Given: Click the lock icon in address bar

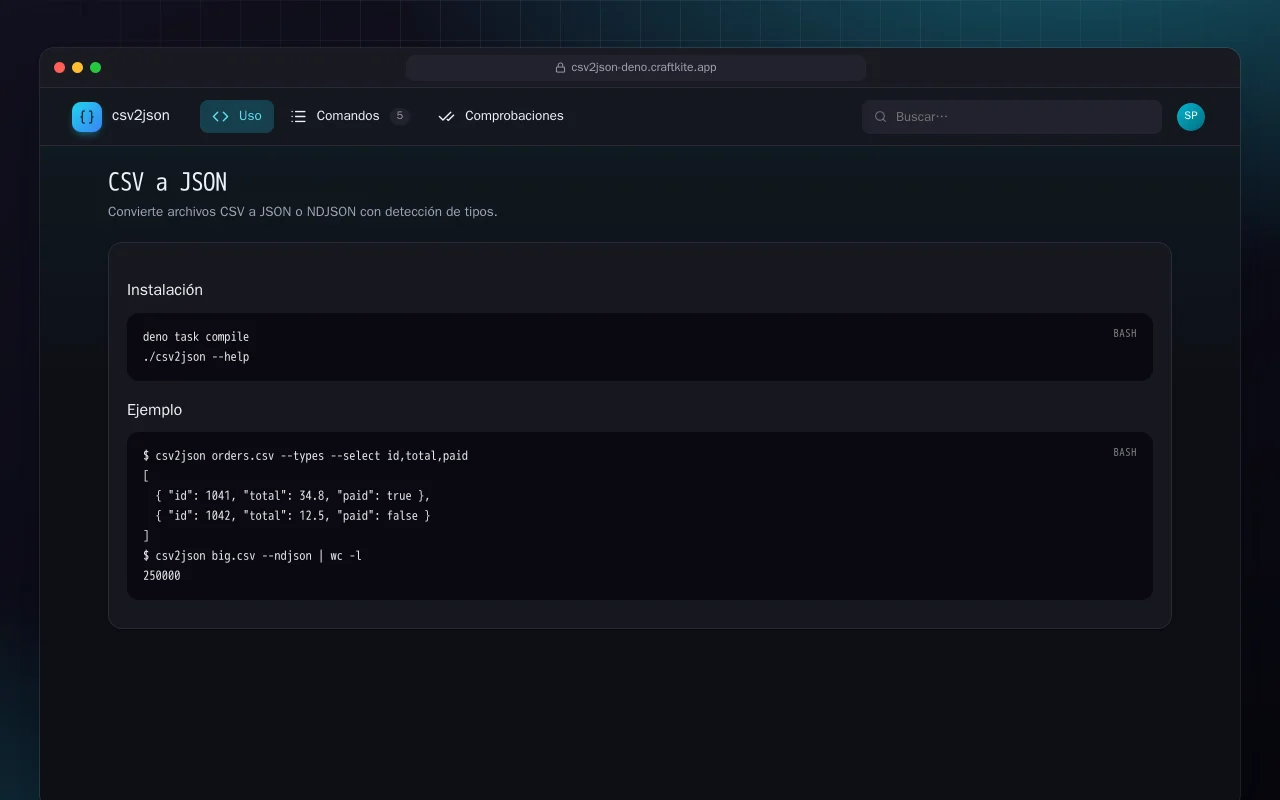Looking at the screenshot, I should pos(561,68).
